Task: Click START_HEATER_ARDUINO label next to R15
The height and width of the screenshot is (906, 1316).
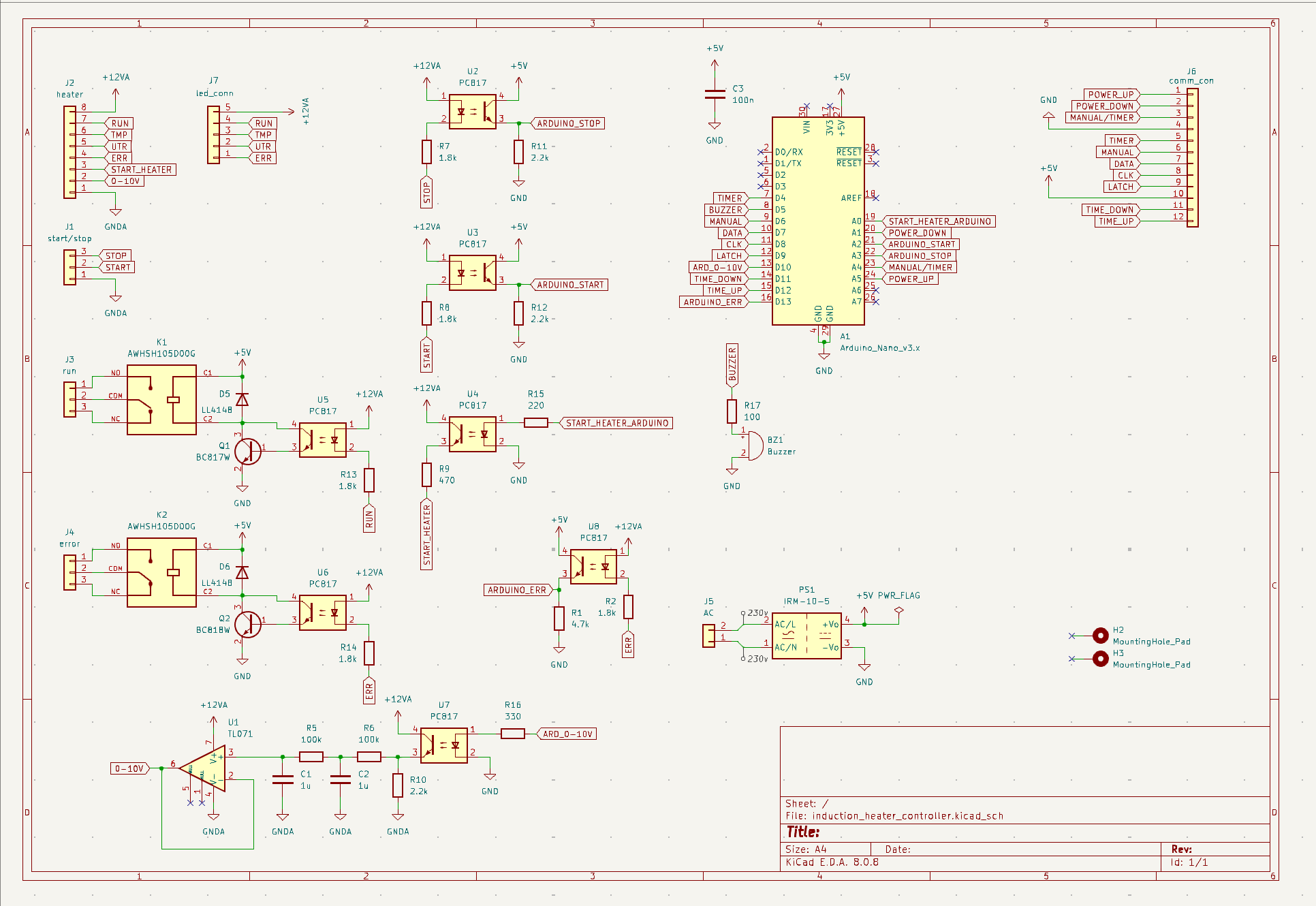Action: coord(616,423)
